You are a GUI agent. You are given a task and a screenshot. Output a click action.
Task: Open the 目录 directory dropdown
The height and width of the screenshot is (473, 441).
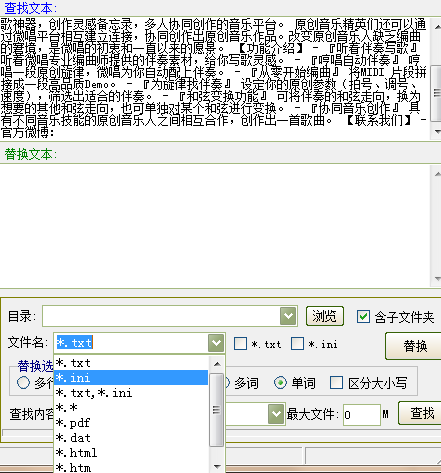pyautogui.click(x=288, y=316)
